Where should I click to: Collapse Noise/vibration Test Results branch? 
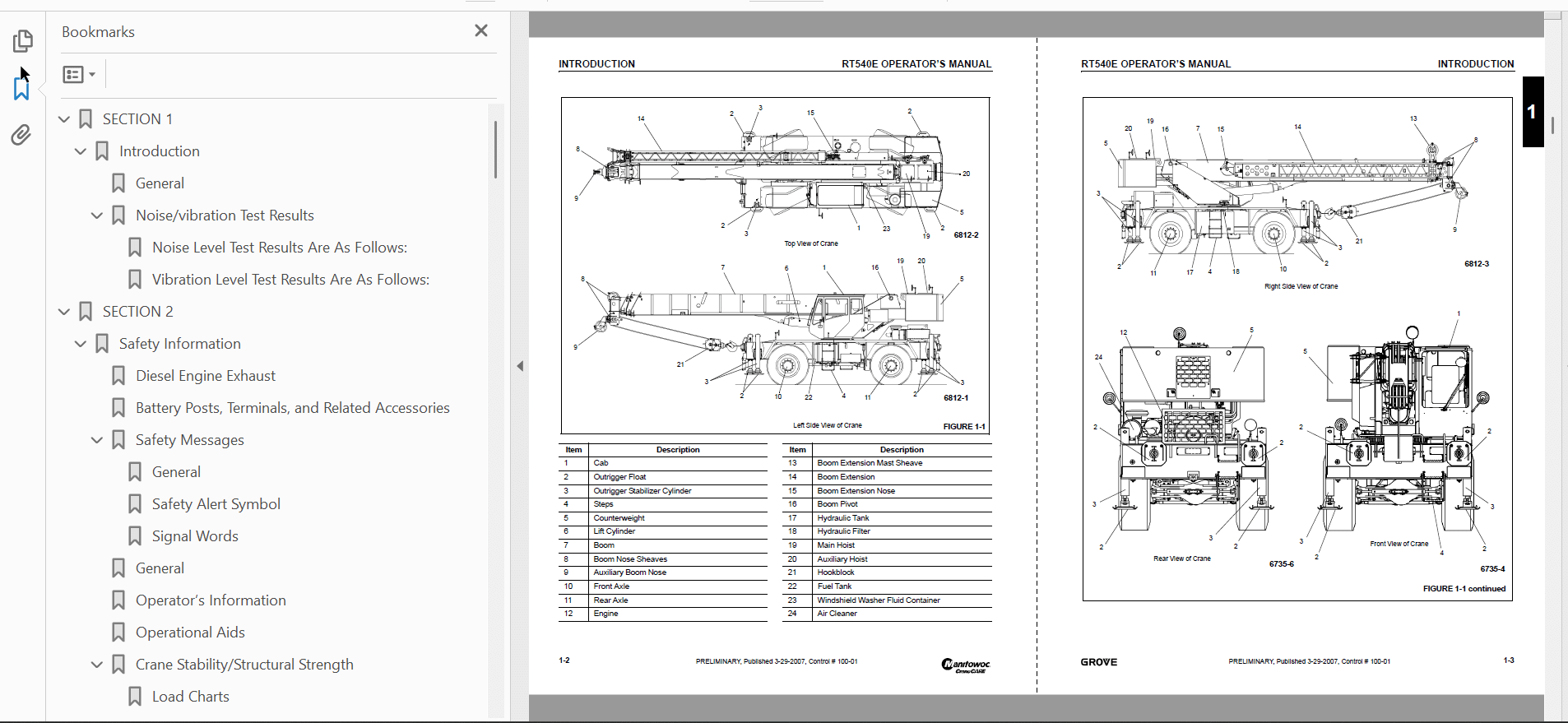click(x=97, y=216)
